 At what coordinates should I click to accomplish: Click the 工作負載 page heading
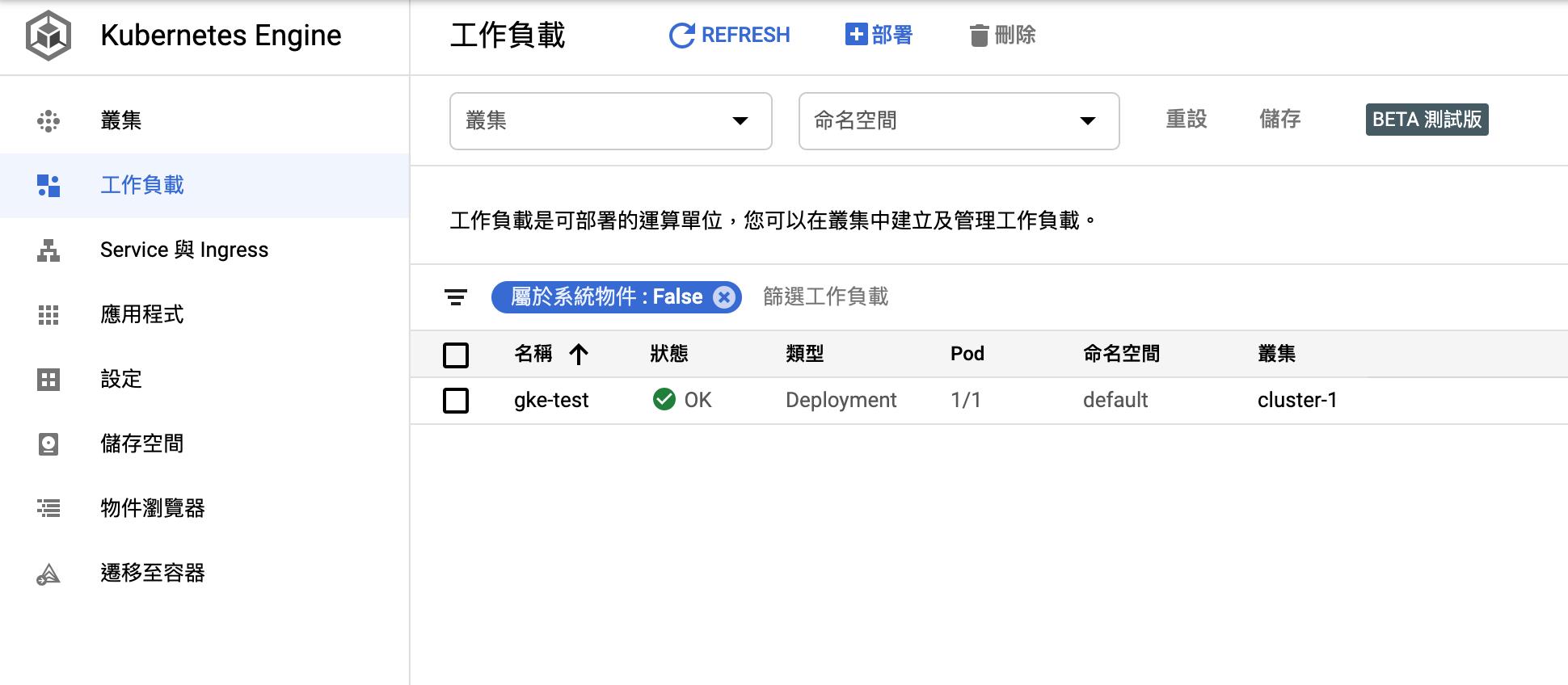coord(508,36)
